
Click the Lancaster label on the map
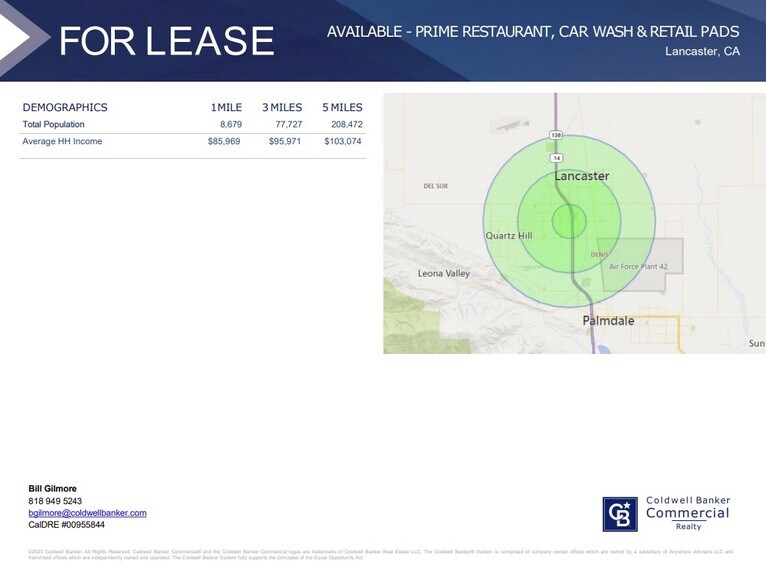point(582,176)
